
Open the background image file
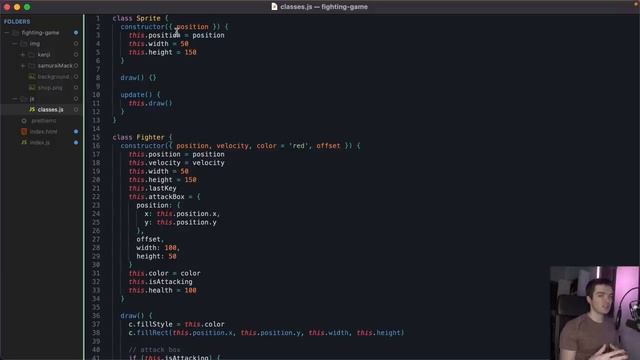click(53, 77)
